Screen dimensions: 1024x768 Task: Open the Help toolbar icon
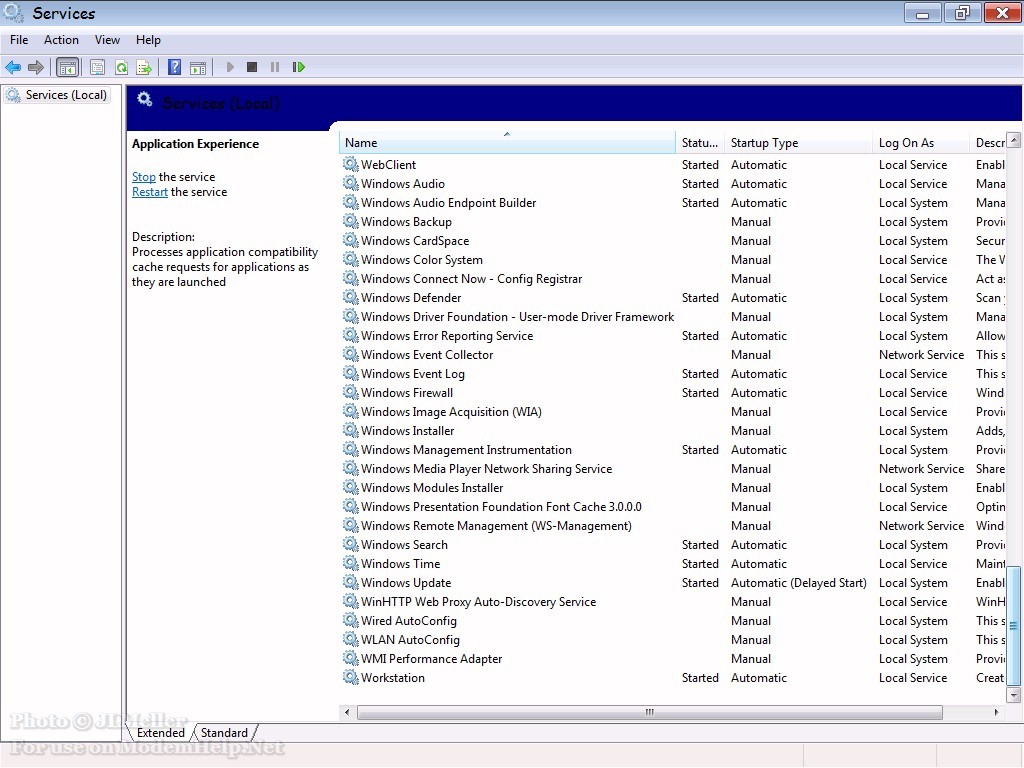[174, 67]
